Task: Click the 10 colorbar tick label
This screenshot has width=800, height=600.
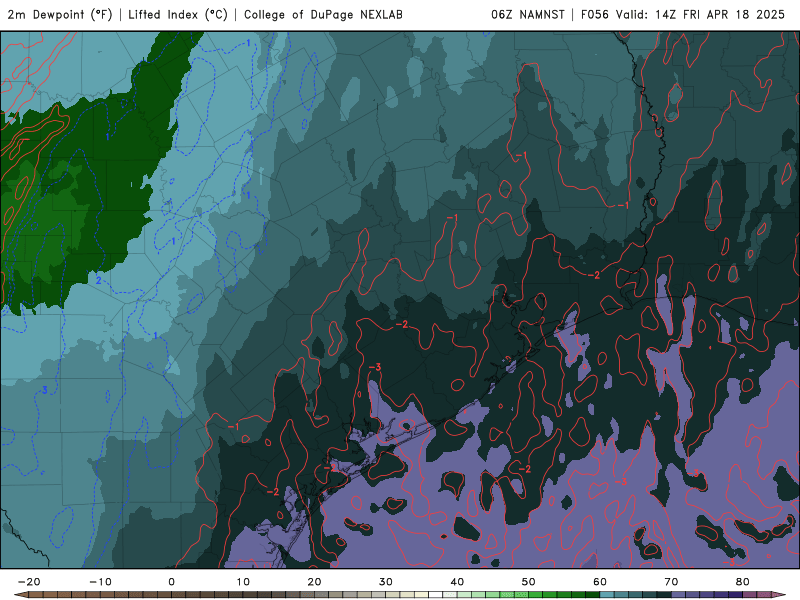Action: pyautogui.click(x=243, y=582)
